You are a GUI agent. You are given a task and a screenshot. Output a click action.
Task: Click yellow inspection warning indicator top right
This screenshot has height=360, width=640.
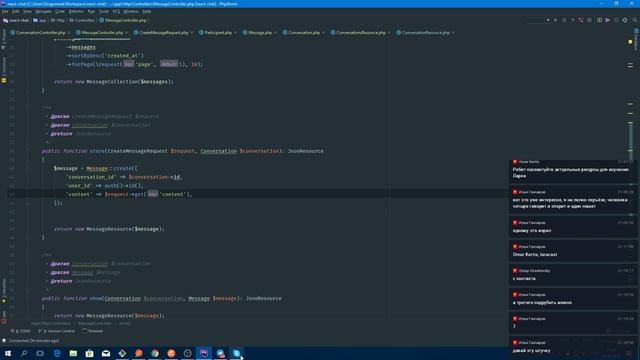[630, 42]
